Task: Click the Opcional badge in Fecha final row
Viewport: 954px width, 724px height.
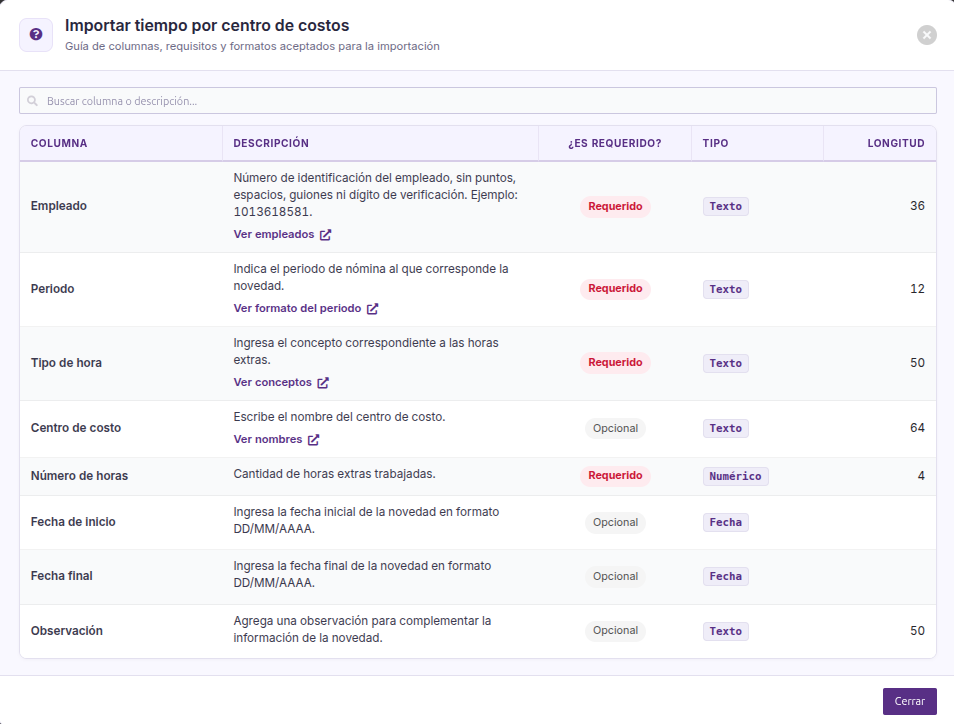Action: [615, 577]
